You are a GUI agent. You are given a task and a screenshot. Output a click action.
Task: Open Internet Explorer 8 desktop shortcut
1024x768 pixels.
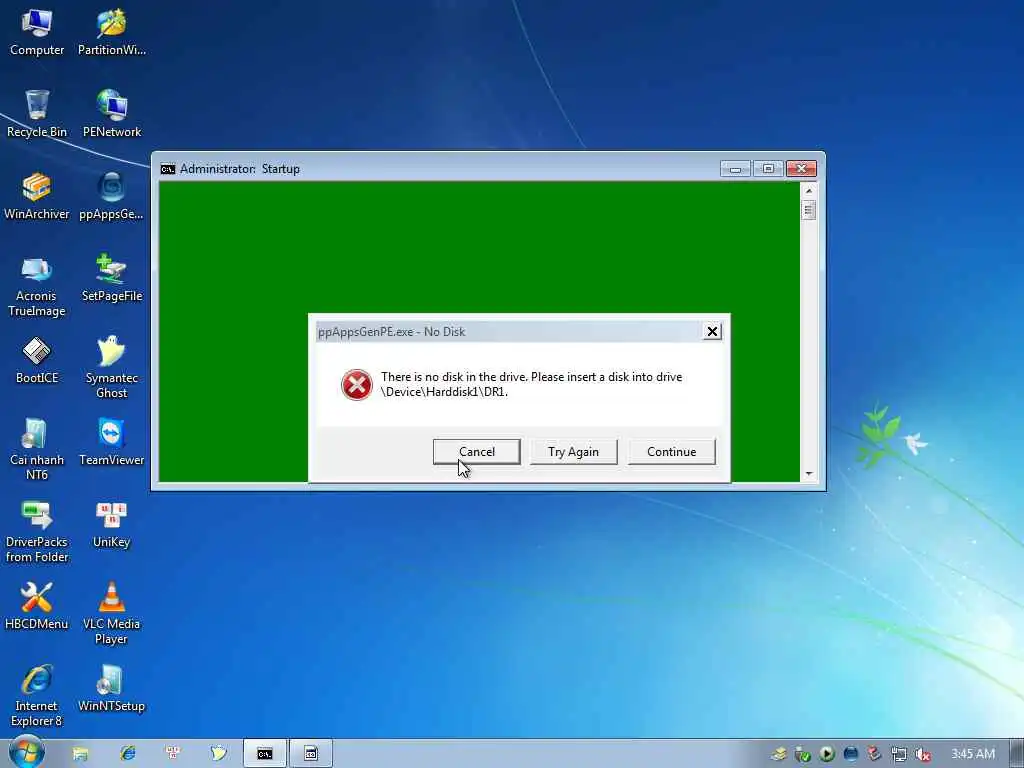pos(37,696)
